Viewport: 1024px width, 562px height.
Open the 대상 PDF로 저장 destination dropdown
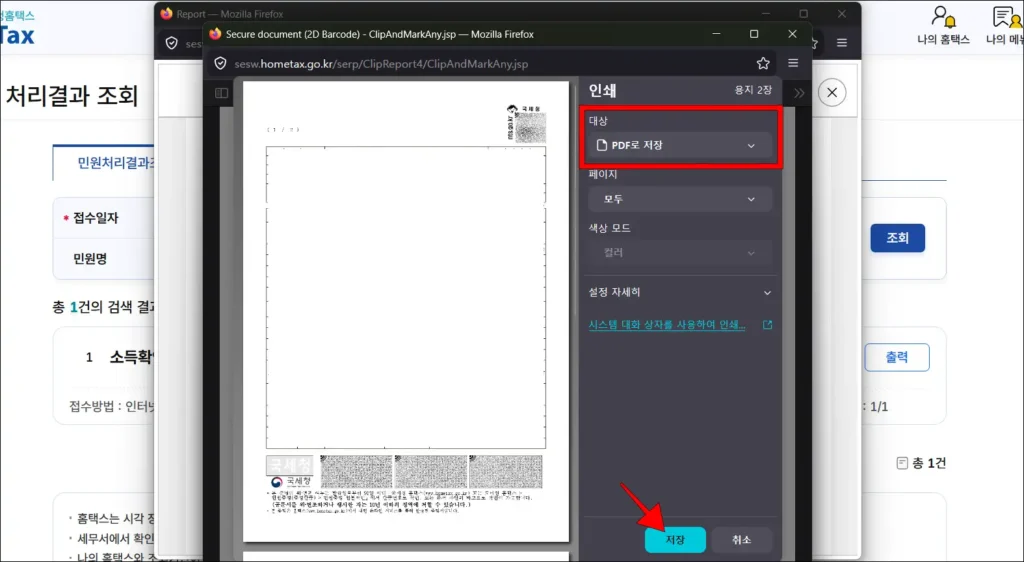pyautogui.click(x=680, y=146)
